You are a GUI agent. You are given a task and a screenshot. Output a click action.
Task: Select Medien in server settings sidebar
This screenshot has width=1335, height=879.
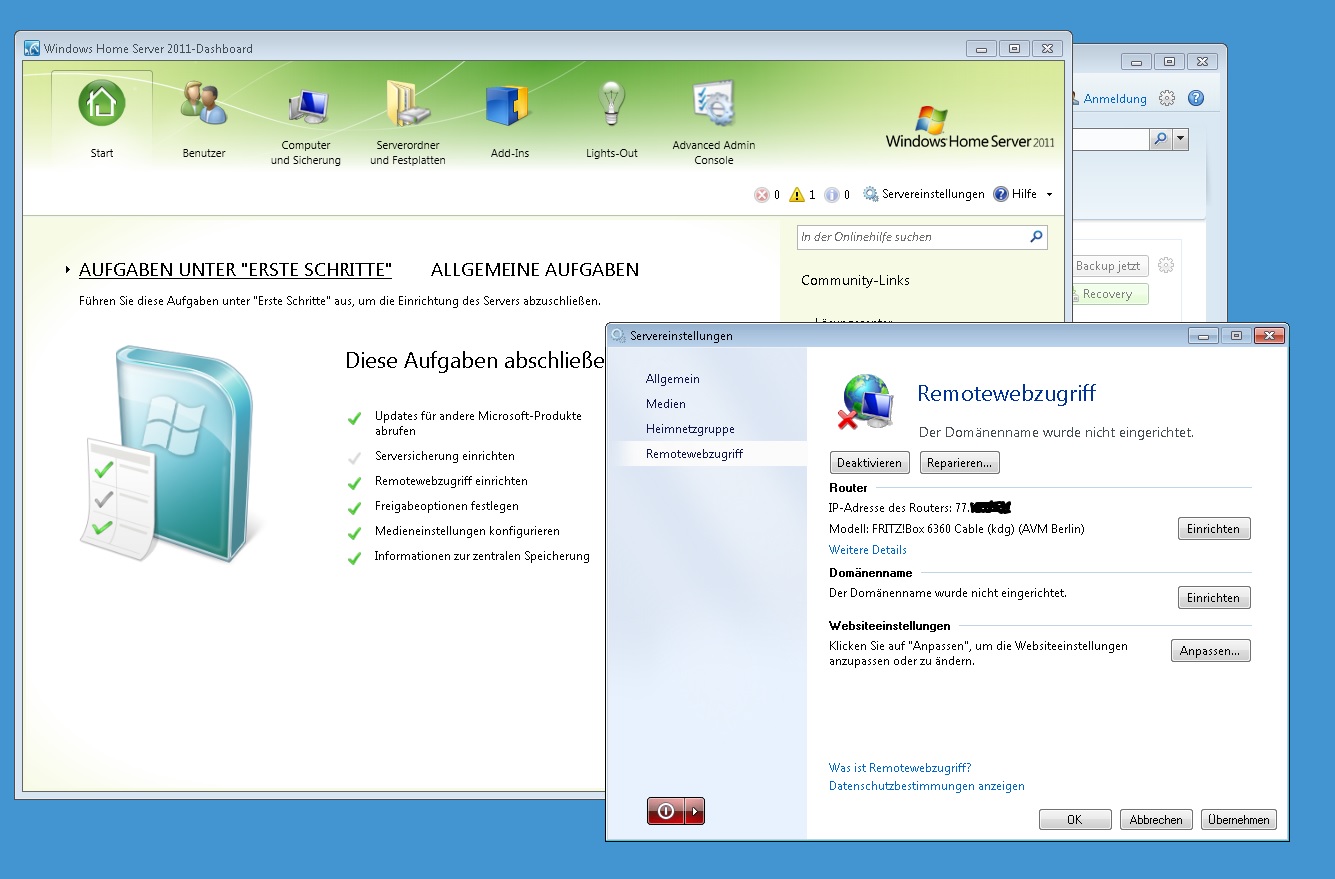pyautogui.click(x=666, y=404)
